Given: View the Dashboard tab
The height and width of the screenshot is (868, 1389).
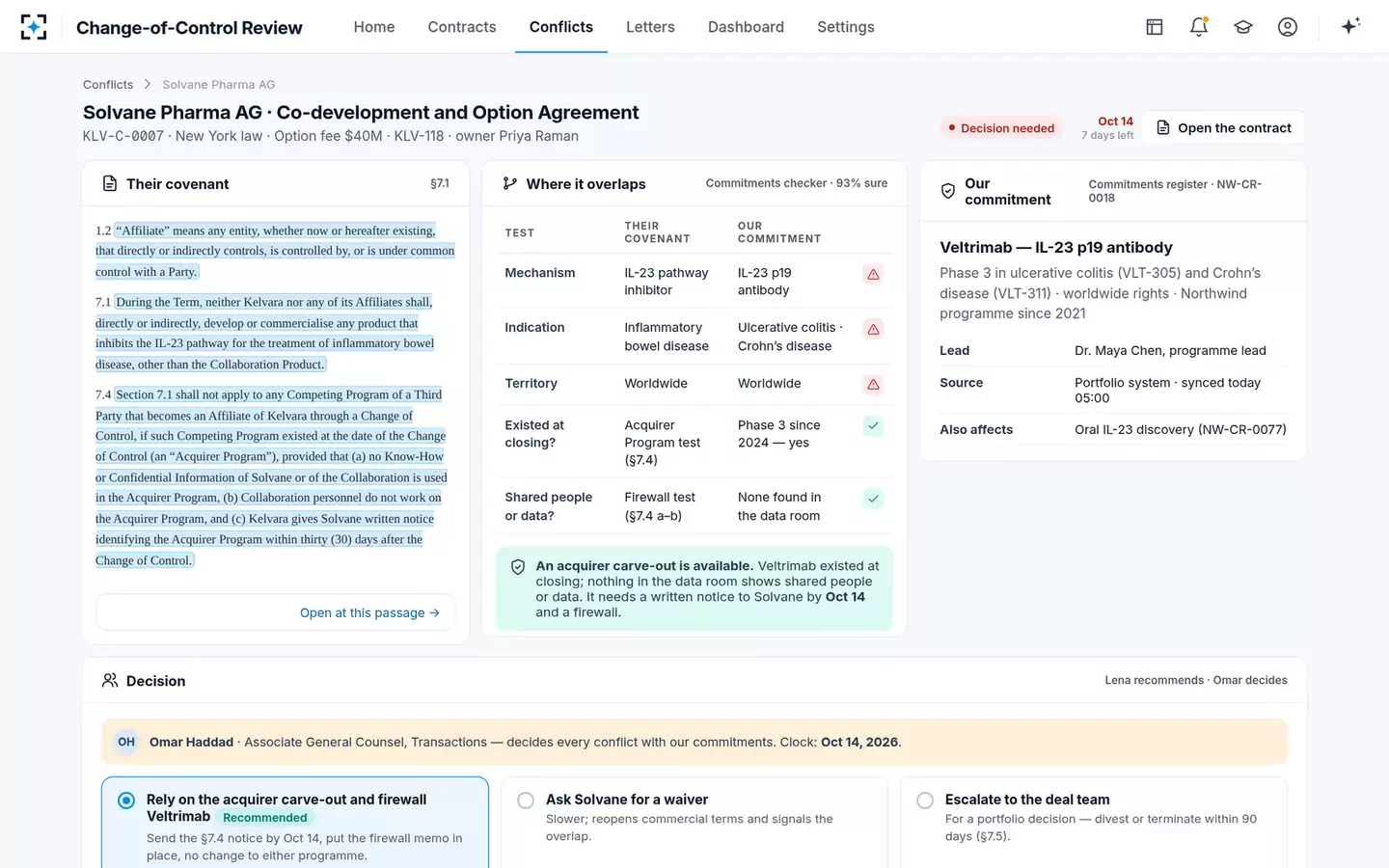Looking at the screenshot, I should pos(746,27).
